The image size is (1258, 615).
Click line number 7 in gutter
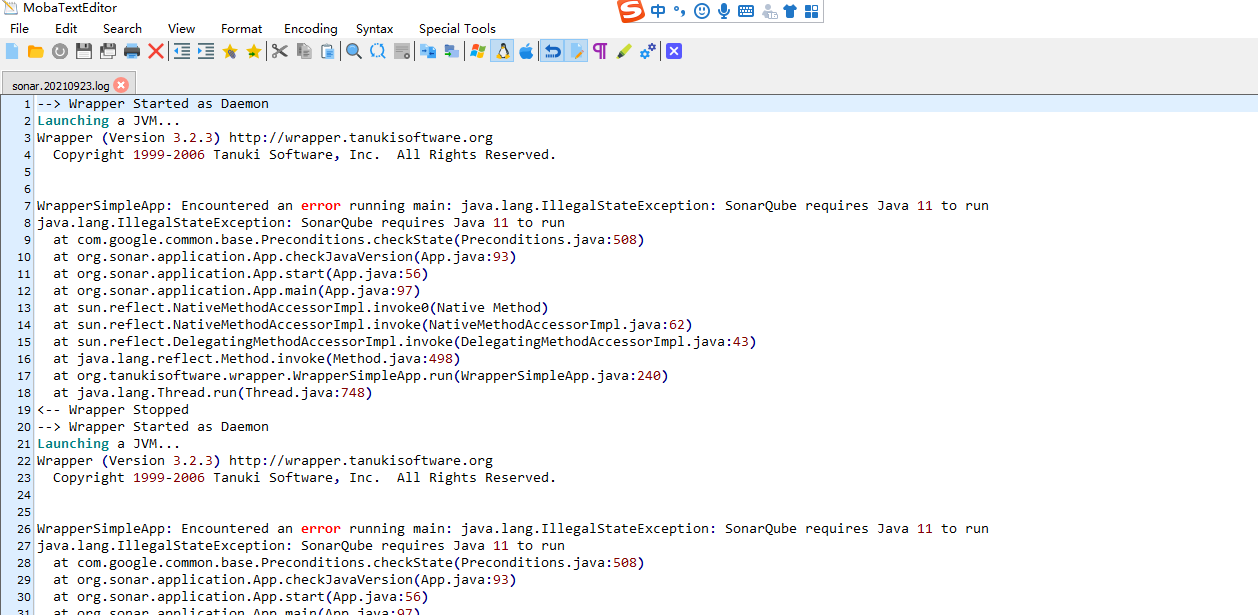pyautogui.click(x=26, y=205)
